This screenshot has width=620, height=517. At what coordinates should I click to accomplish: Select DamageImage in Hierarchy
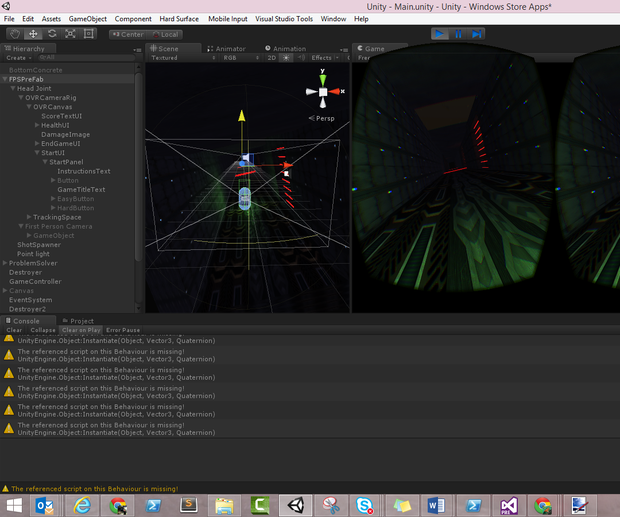point(65,134)
